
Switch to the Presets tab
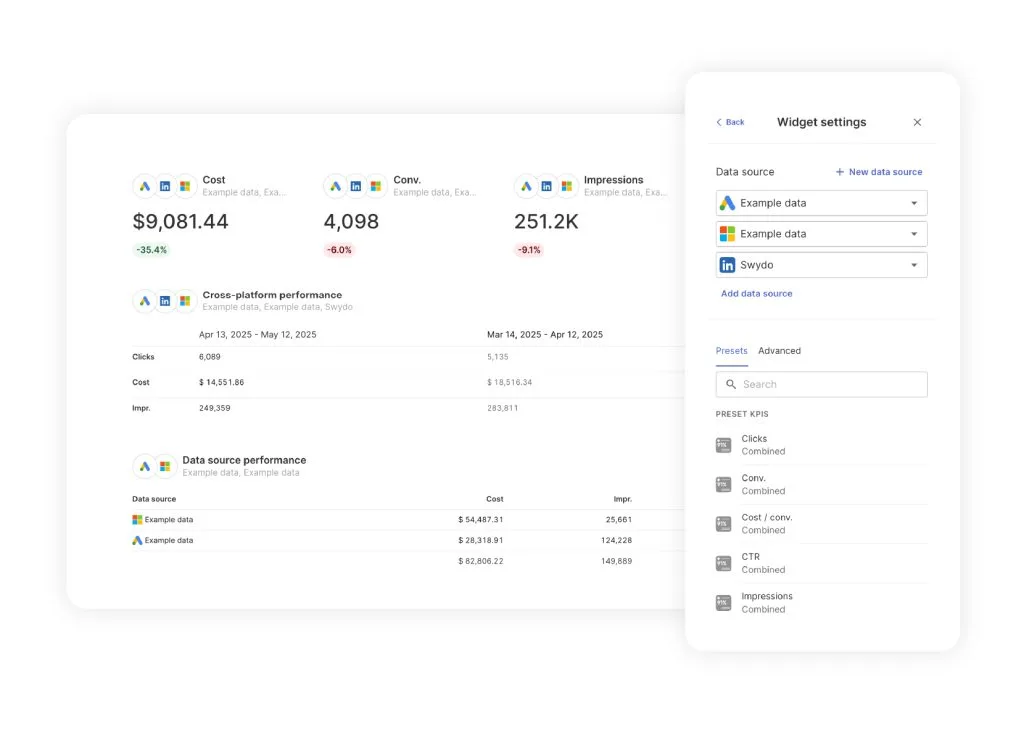(x=731, y=351)
